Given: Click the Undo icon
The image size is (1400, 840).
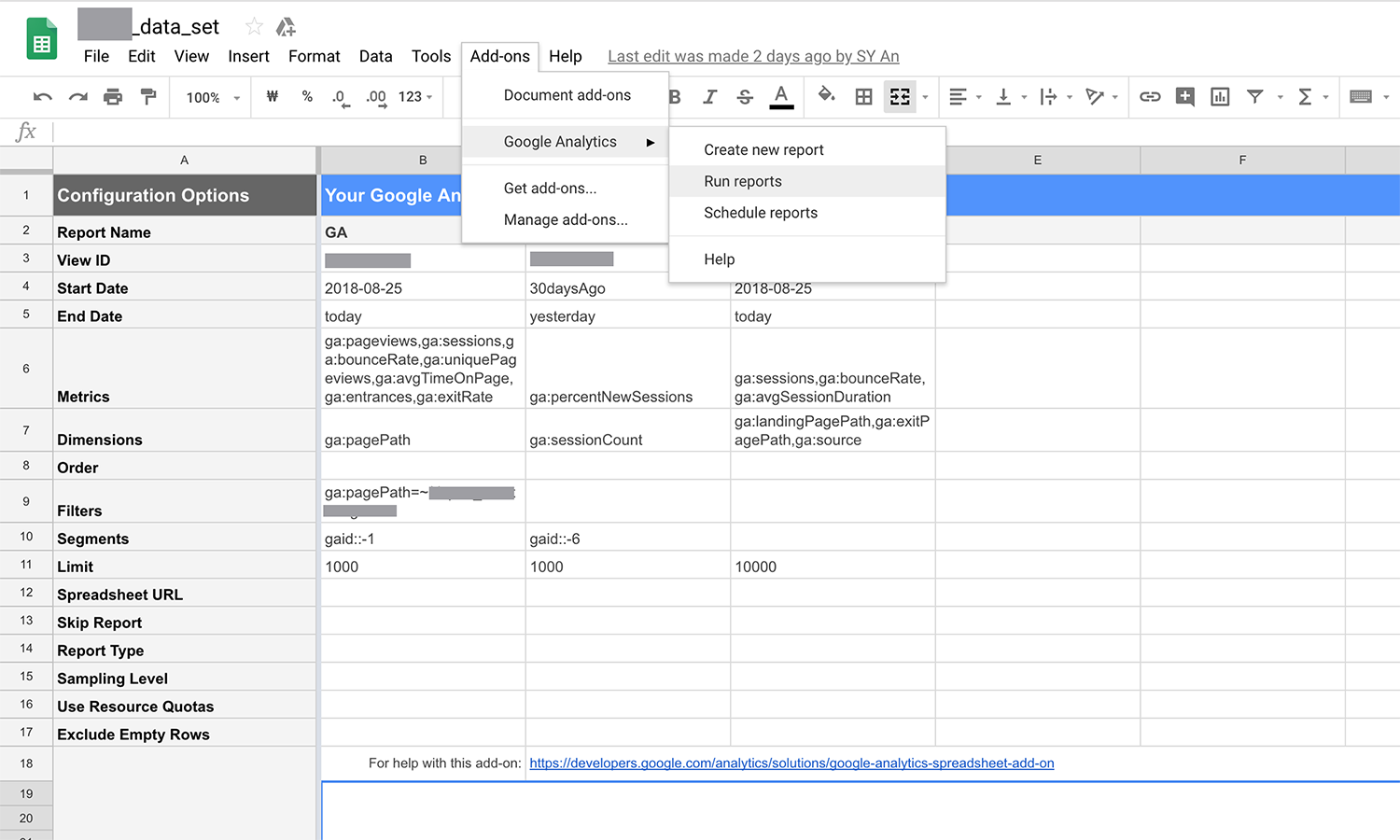Looking at the screenshot, I should point(43,97).
